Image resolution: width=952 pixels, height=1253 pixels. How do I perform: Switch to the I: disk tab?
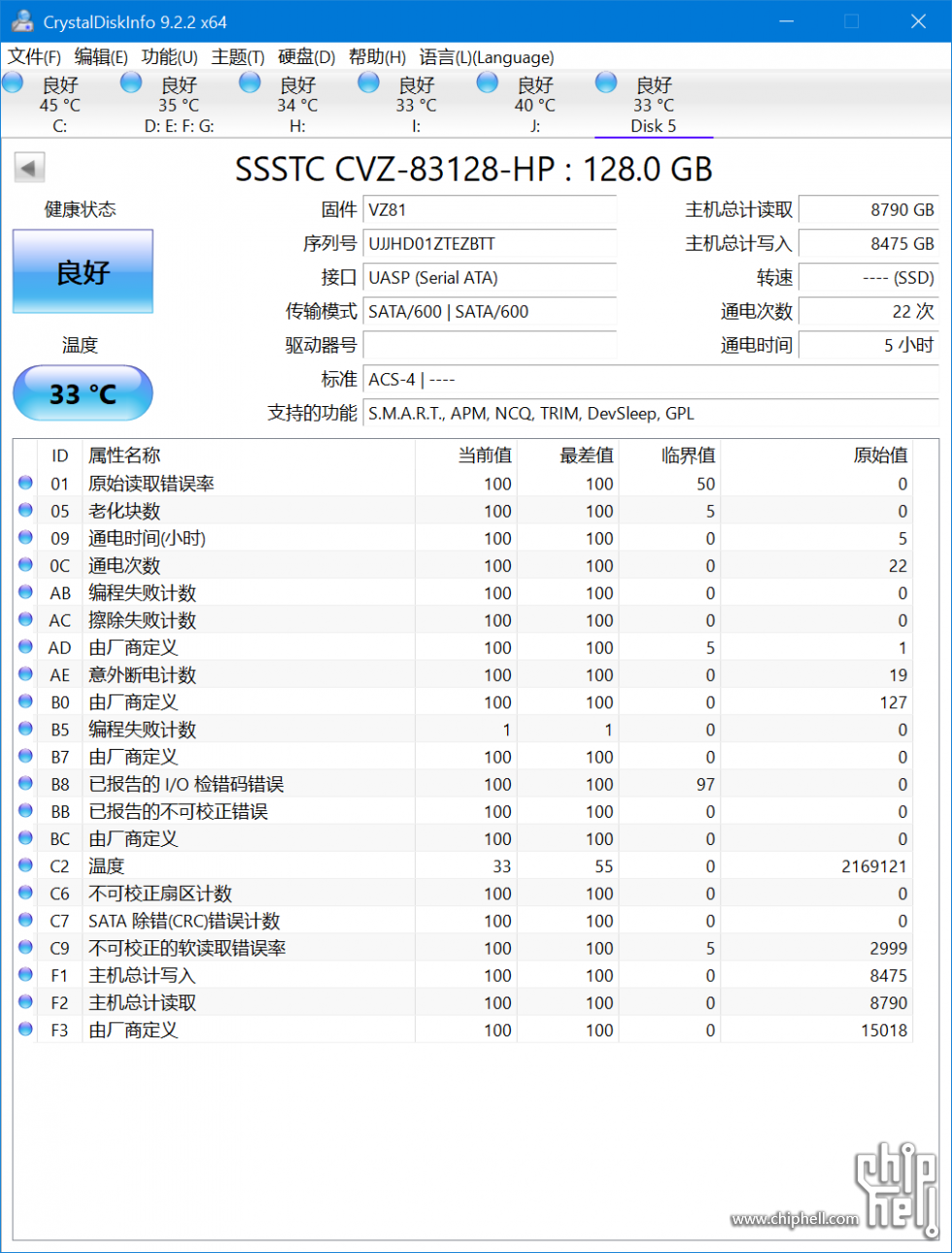(416, 105)
